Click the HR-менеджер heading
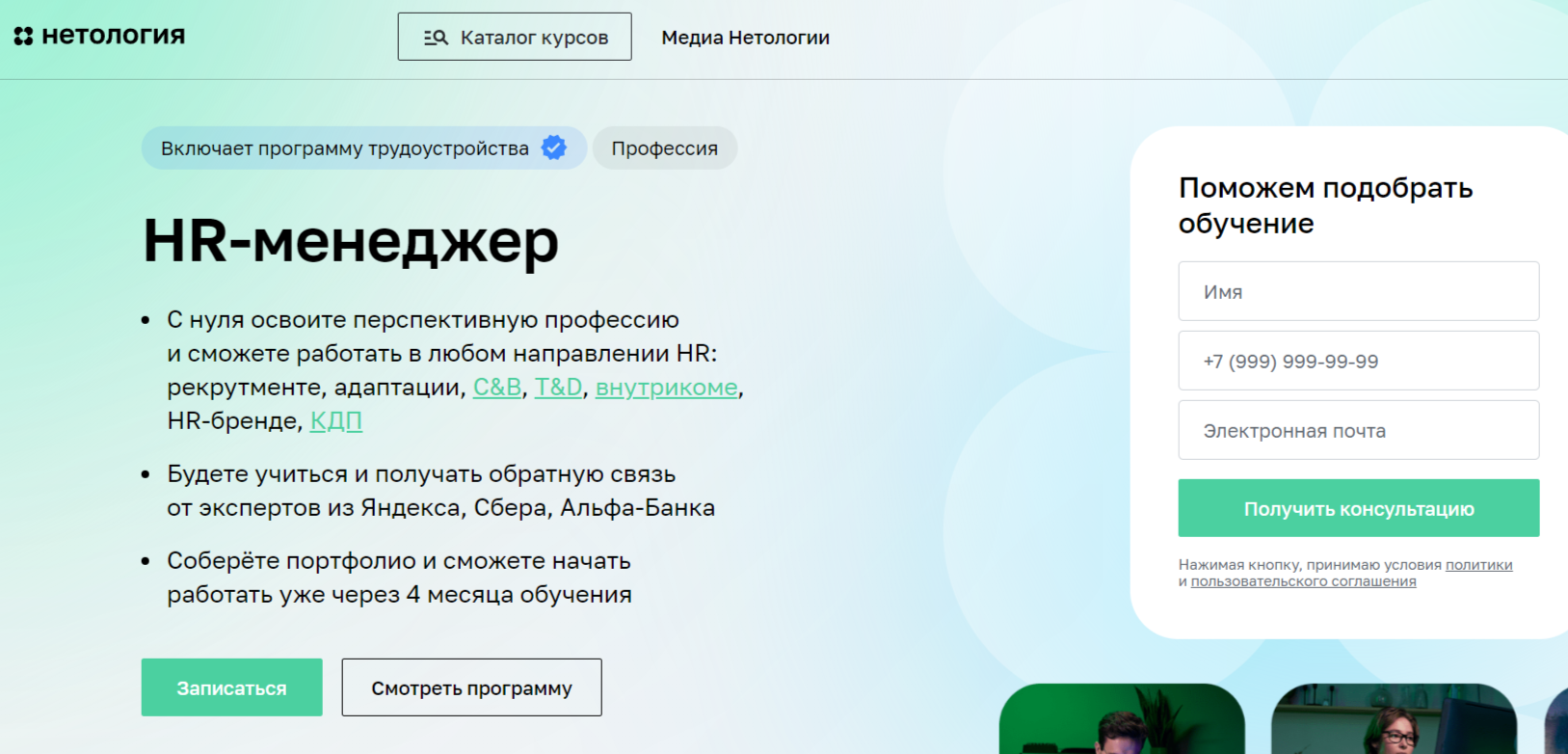1568x754 pixels. click(x=351, y=241)
